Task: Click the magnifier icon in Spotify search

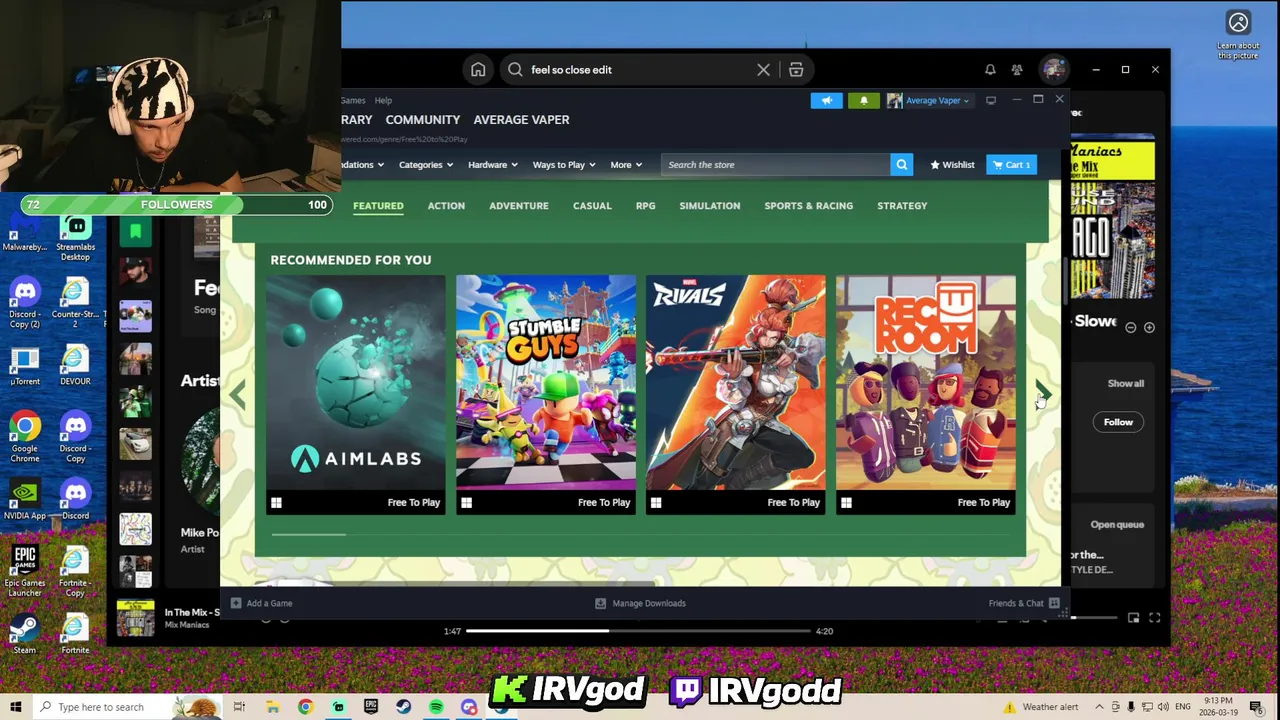Action: click(515, 70)
